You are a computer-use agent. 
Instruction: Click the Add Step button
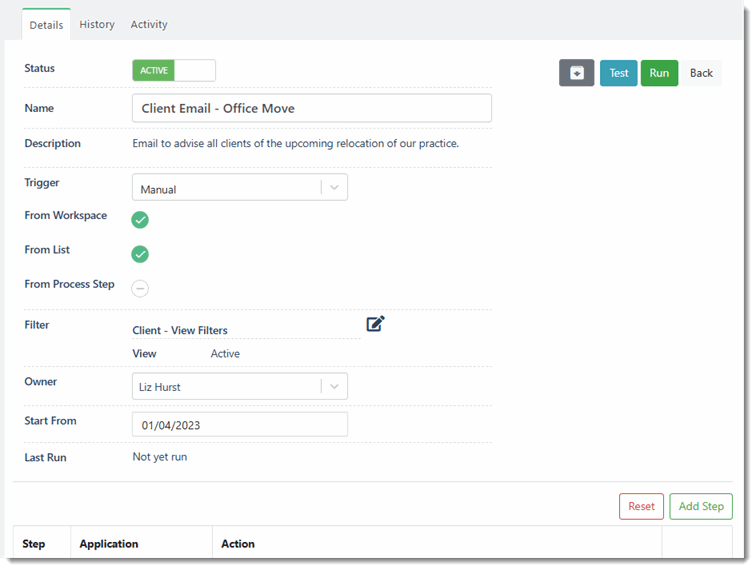tap(701, 506)
